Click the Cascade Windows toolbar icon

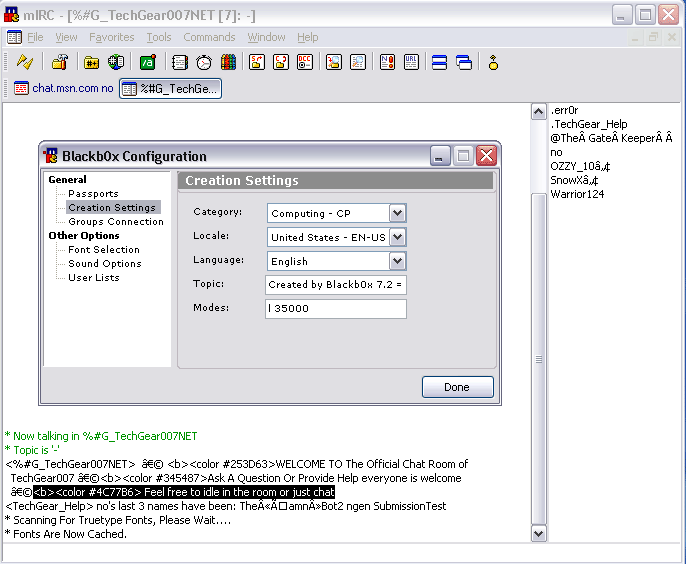464,62
